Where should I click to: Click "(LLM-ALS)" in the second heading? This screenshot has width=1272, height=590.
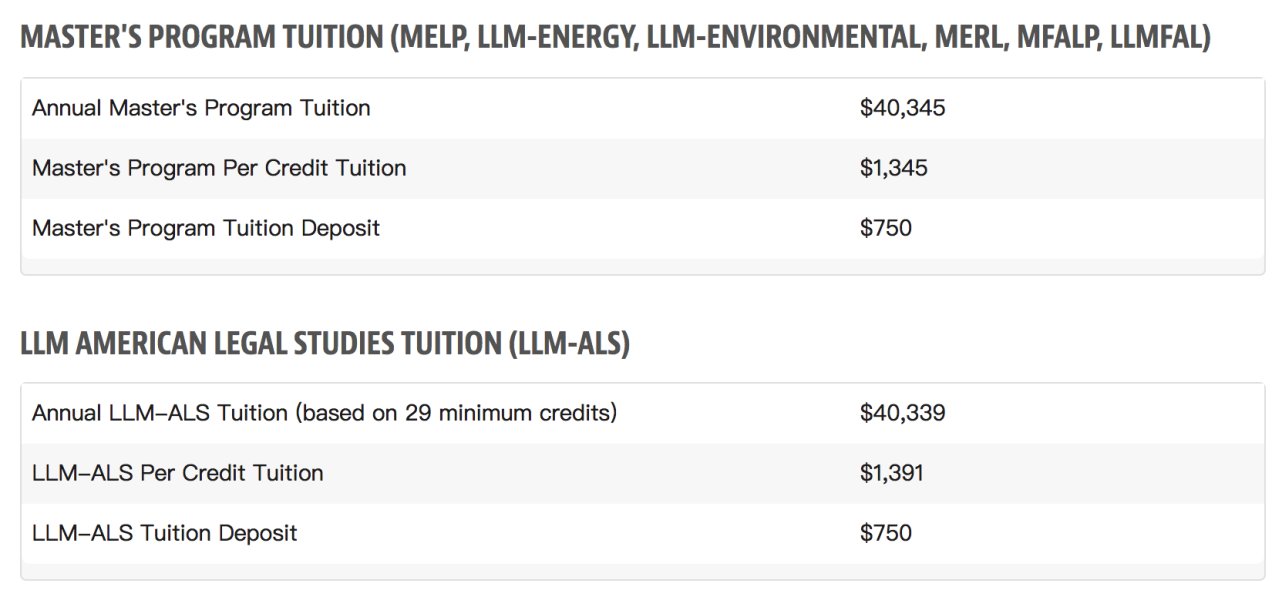pyautogui.click(x=568, y=343)
